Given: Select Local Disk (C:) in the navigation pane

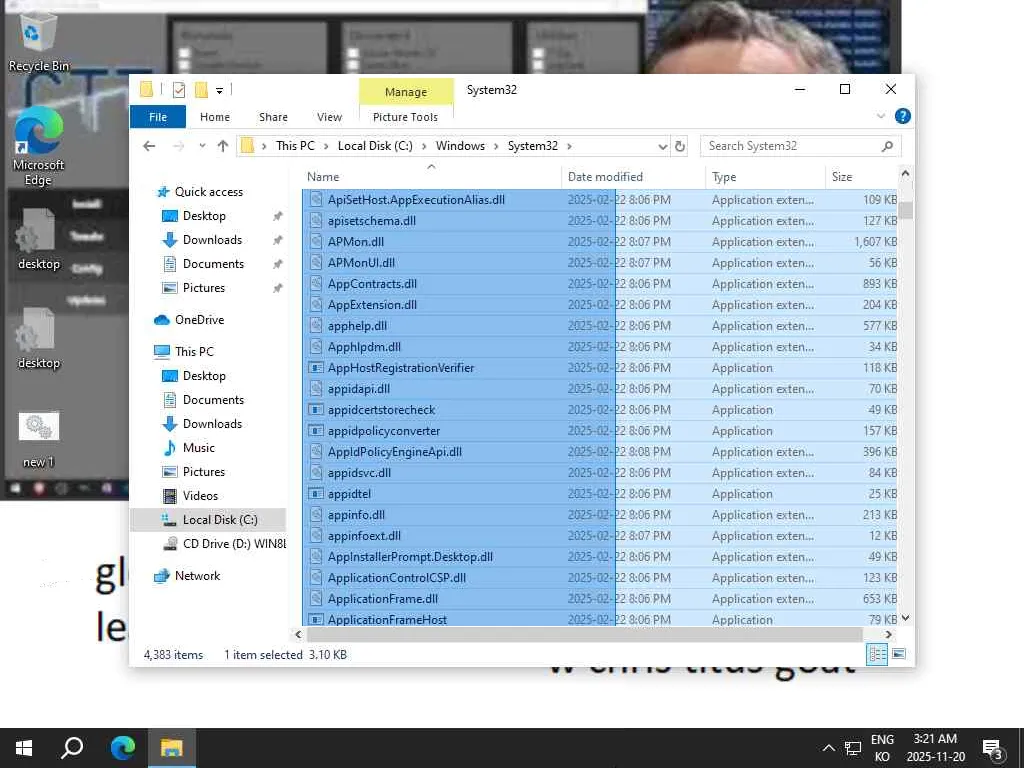Looking at the screenshot, I should point(208,520).
